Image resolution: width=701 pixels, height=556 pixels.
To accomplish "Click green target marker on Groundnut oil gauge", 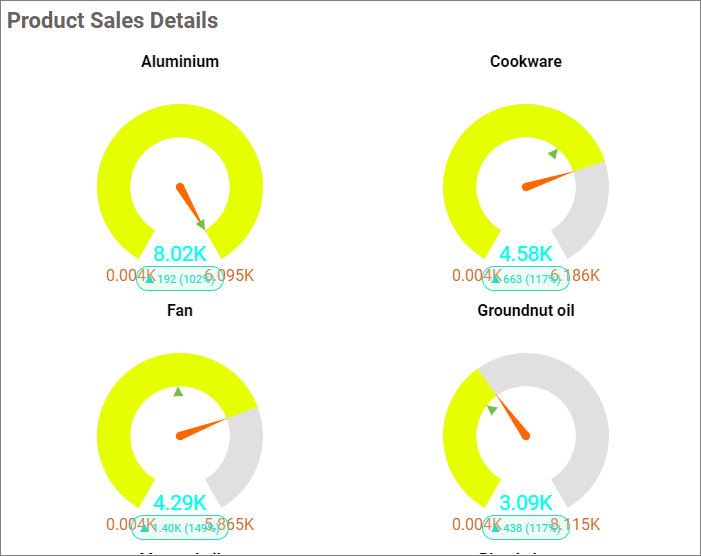I will [492, 409].
